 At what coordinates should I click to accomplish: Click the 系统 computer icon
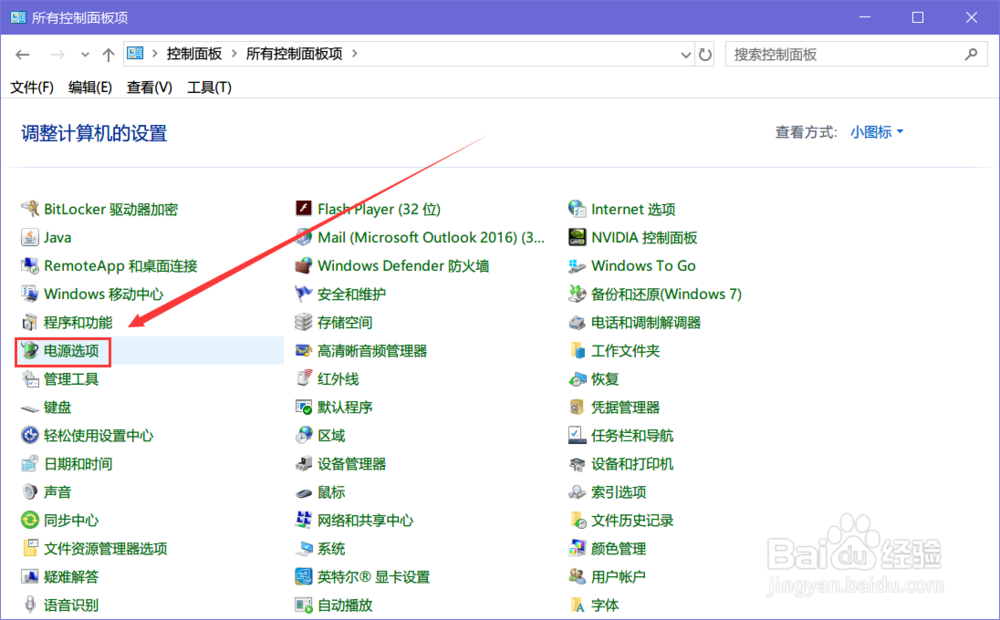pyautogui.click(x=304, y=549)
